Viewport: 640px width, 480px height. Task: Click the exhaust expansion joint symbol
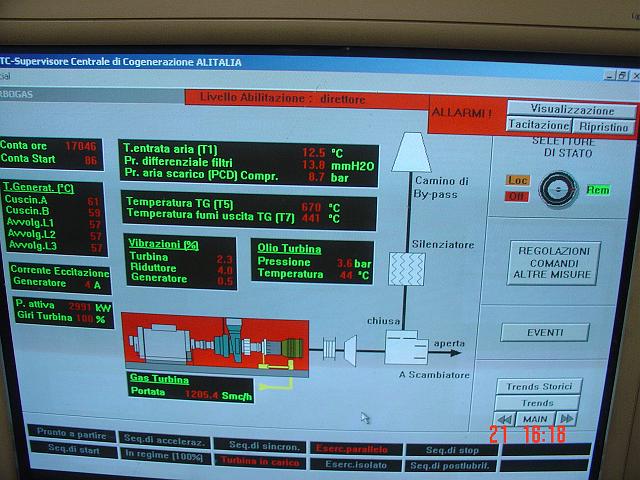(329, 348)
